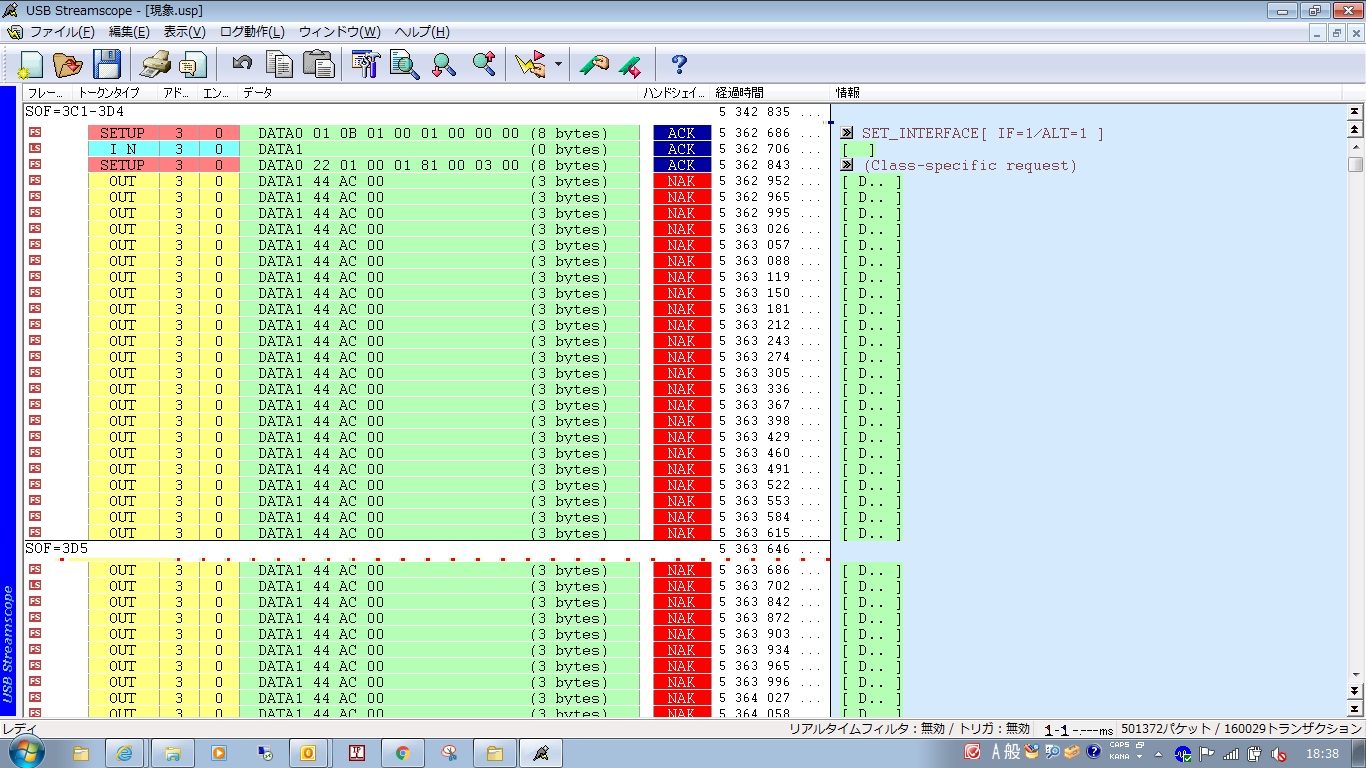
Task: Open the ヘルプ(H) menu
Action: [x=422, y=32]
